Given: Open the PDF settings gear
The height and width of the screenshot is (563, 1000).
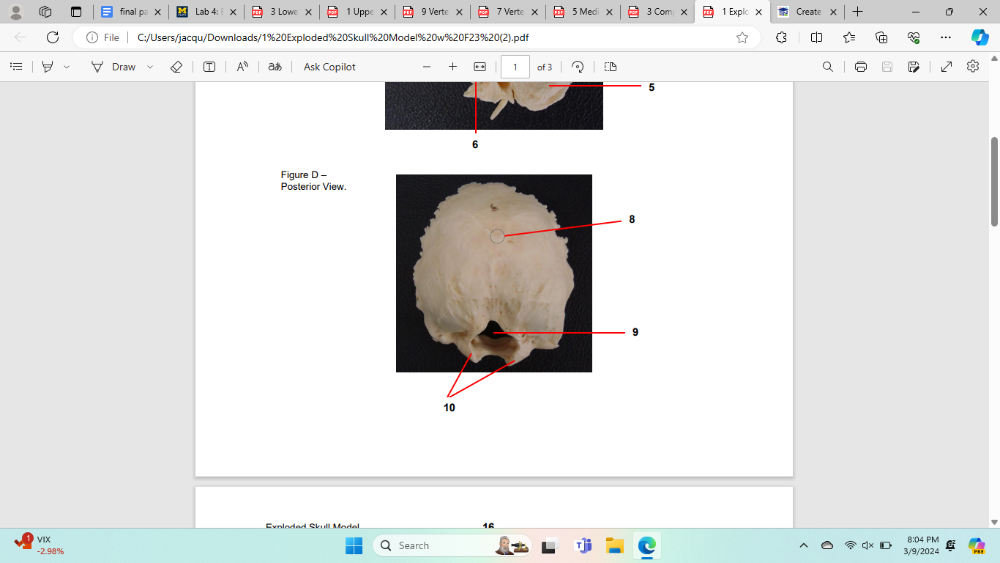Looking at the screenshot, I should (972, 67).
